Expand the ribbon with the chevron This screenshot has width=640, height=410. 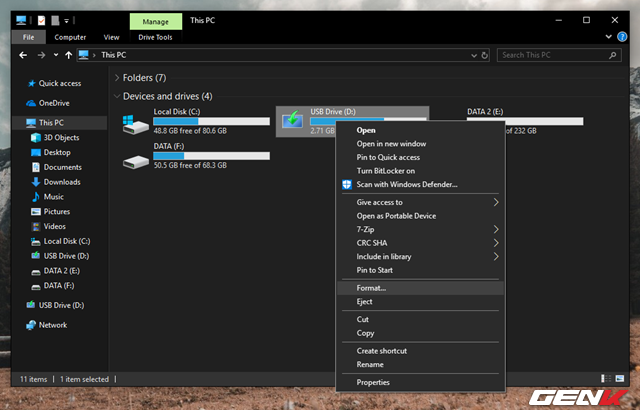609,37
